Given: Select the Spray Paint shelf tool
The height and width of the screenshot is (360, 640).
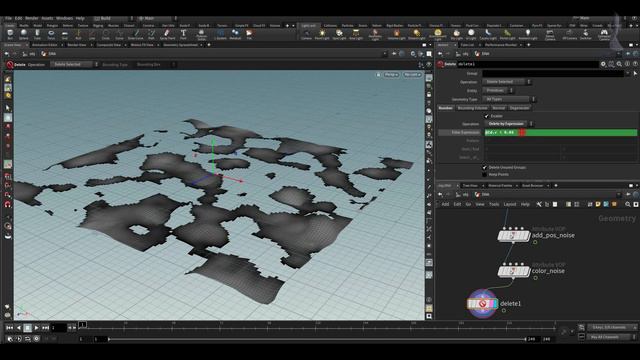Looking at the screenshot, I should click(167, 34).
